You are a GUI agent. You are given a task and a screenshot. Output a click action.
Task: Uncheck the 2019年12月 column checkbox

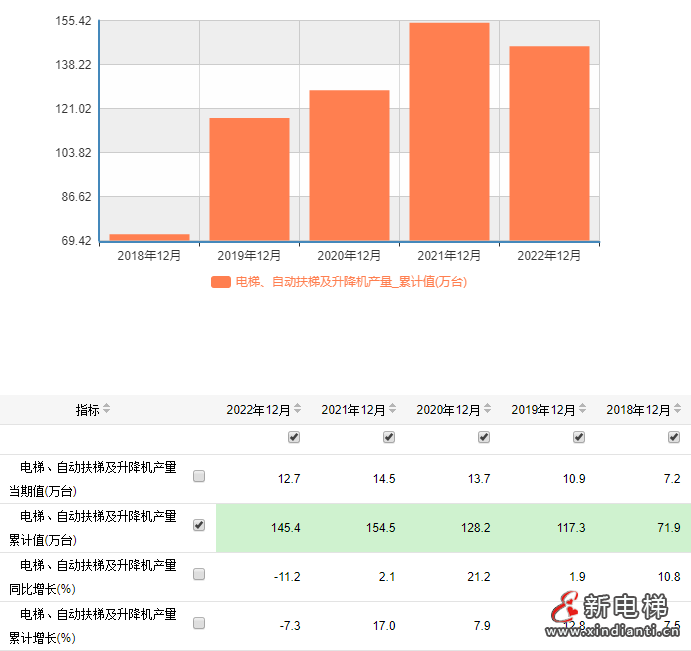(x=579, y=437)
